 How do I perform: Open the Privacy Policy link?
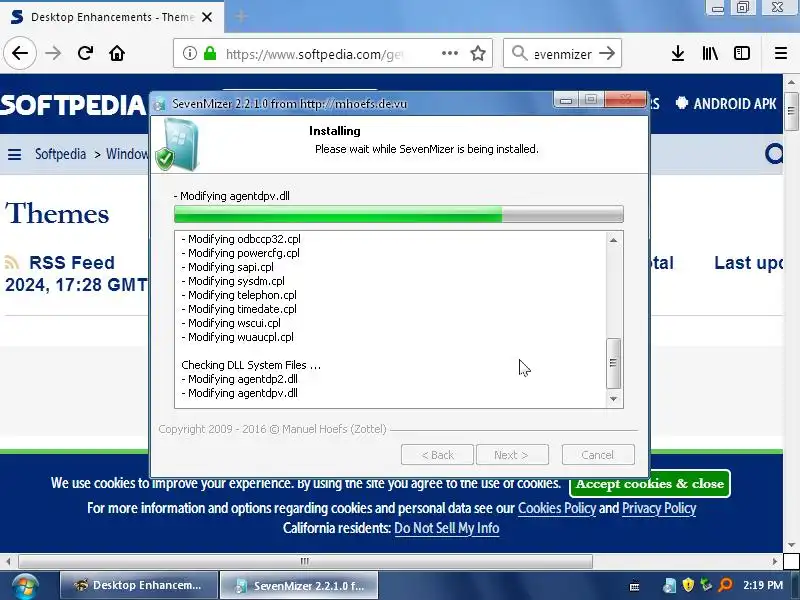point(659,508)
